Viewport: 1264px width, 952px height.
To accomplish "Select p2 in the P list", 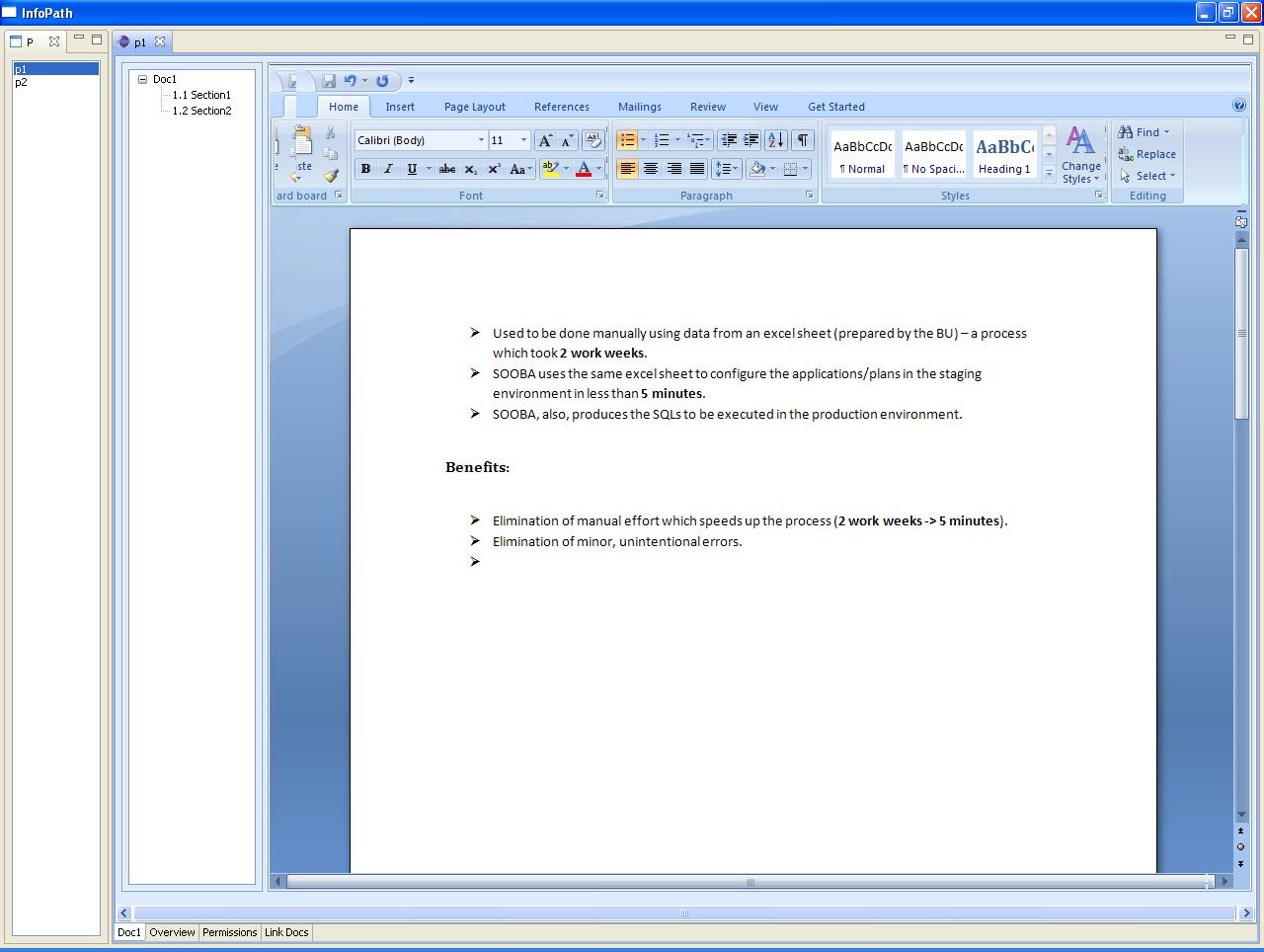I will click(x=21, y=82).
